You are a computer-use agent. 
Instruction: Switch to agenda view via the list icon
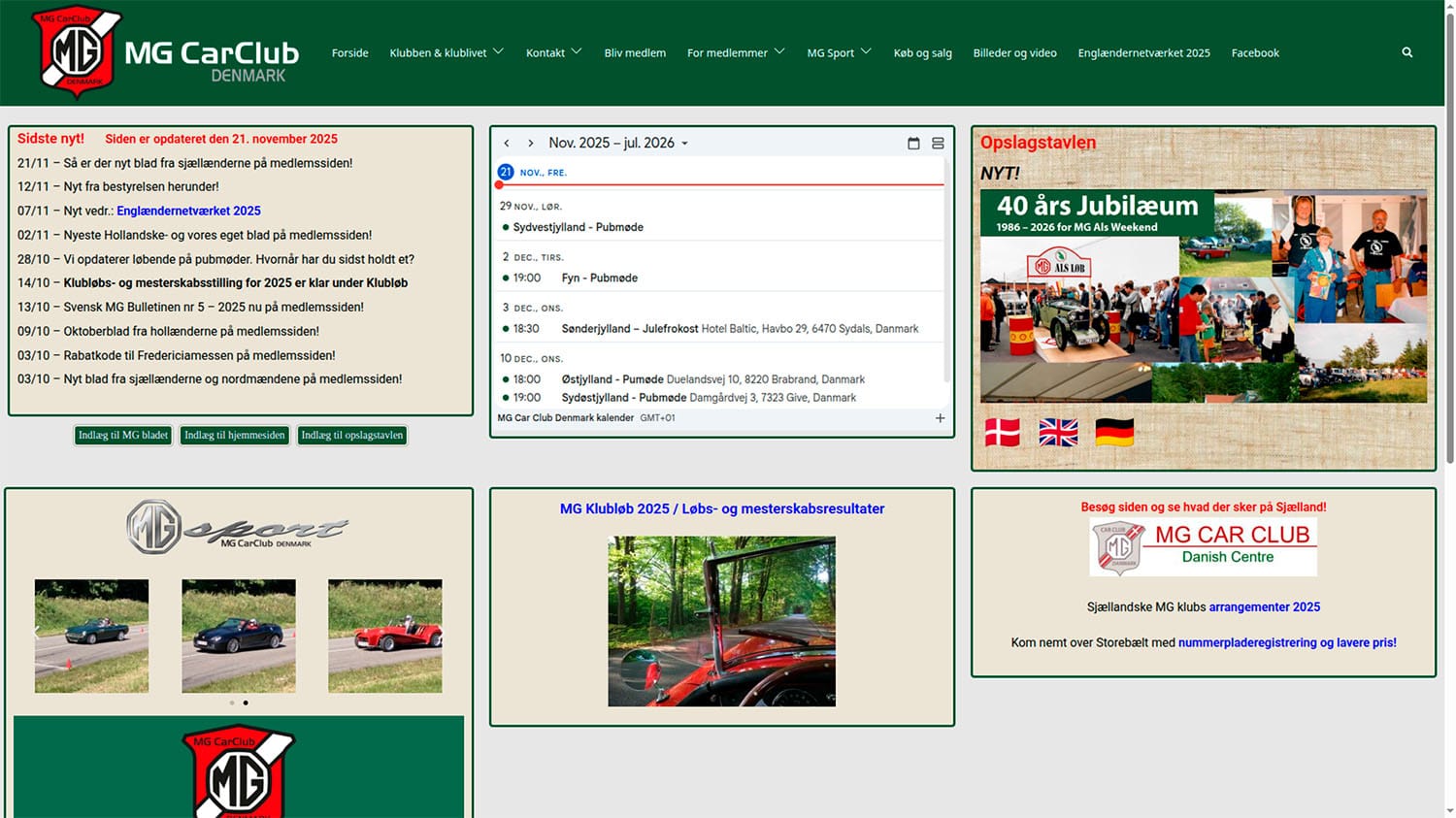click(x=938, y=143)
